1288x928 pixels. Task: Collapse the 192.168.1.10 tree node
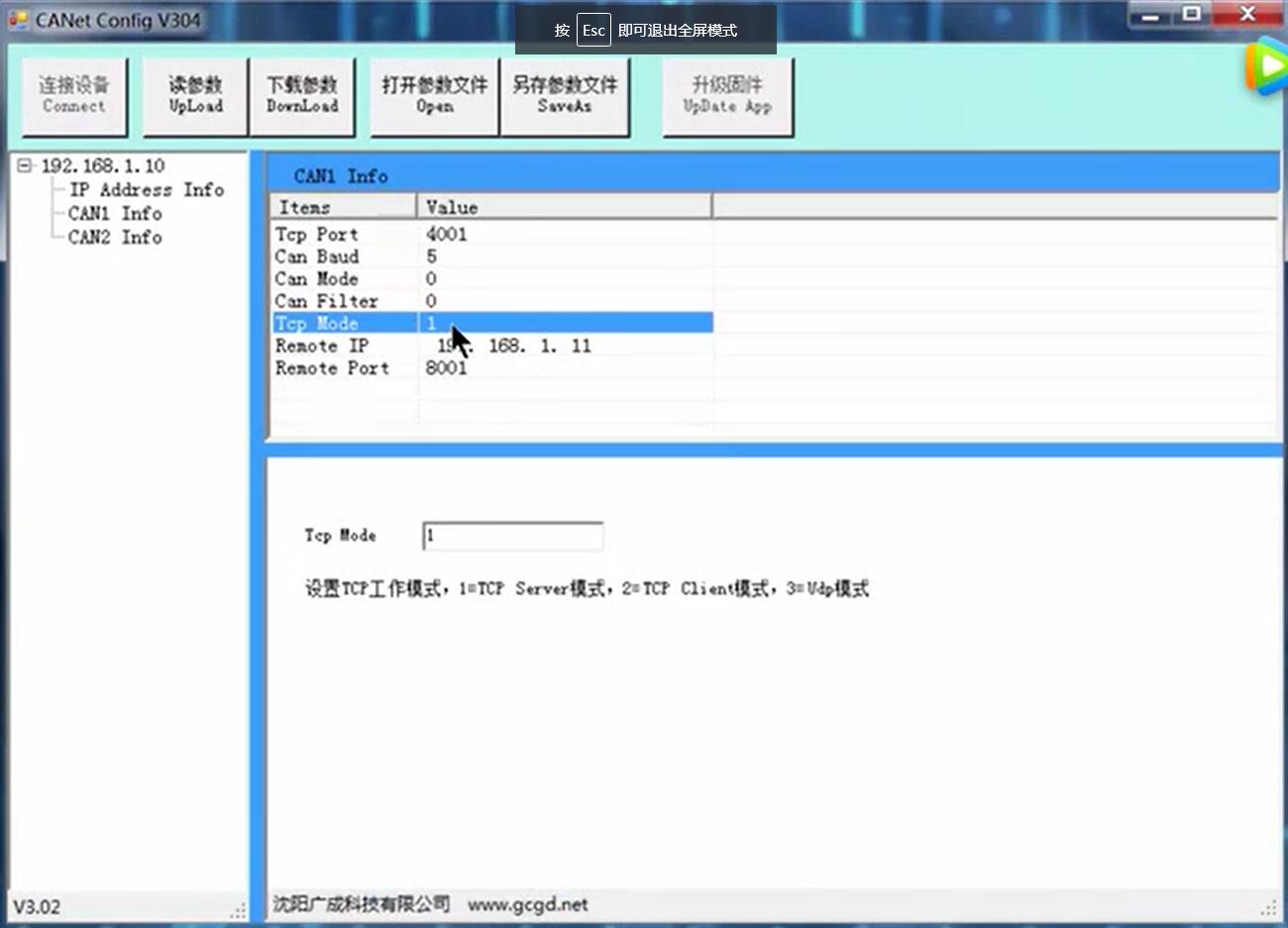(x=24, y=165)
